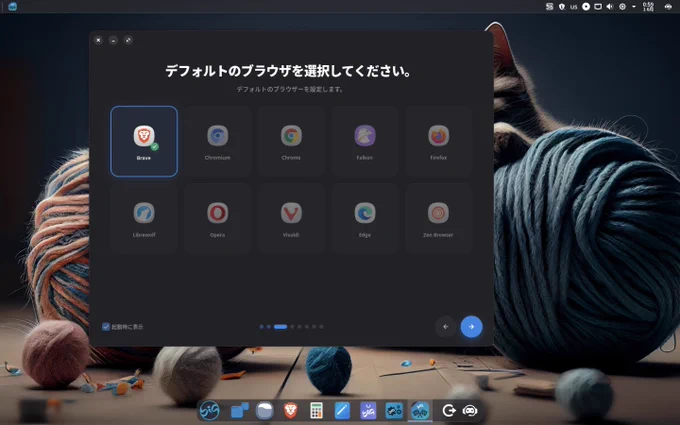680x425 pixels.
Task: Open the settings gears app in dock
Action: (394, 410)
